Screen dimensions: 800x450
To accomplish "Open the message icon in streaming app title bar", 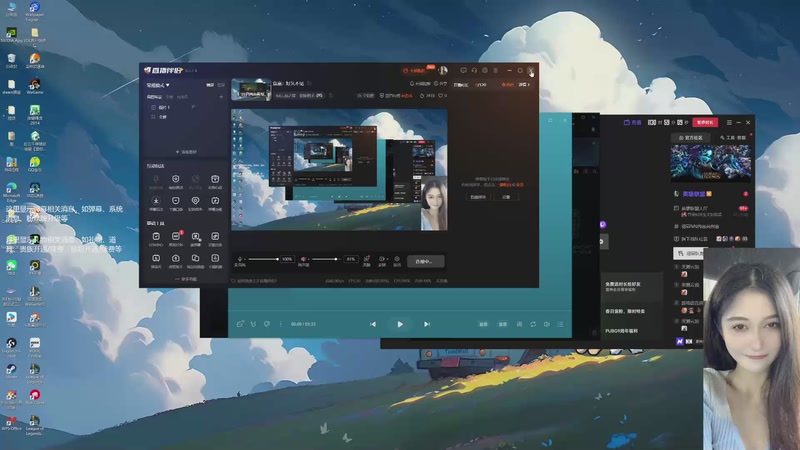I will coord(463,70).
